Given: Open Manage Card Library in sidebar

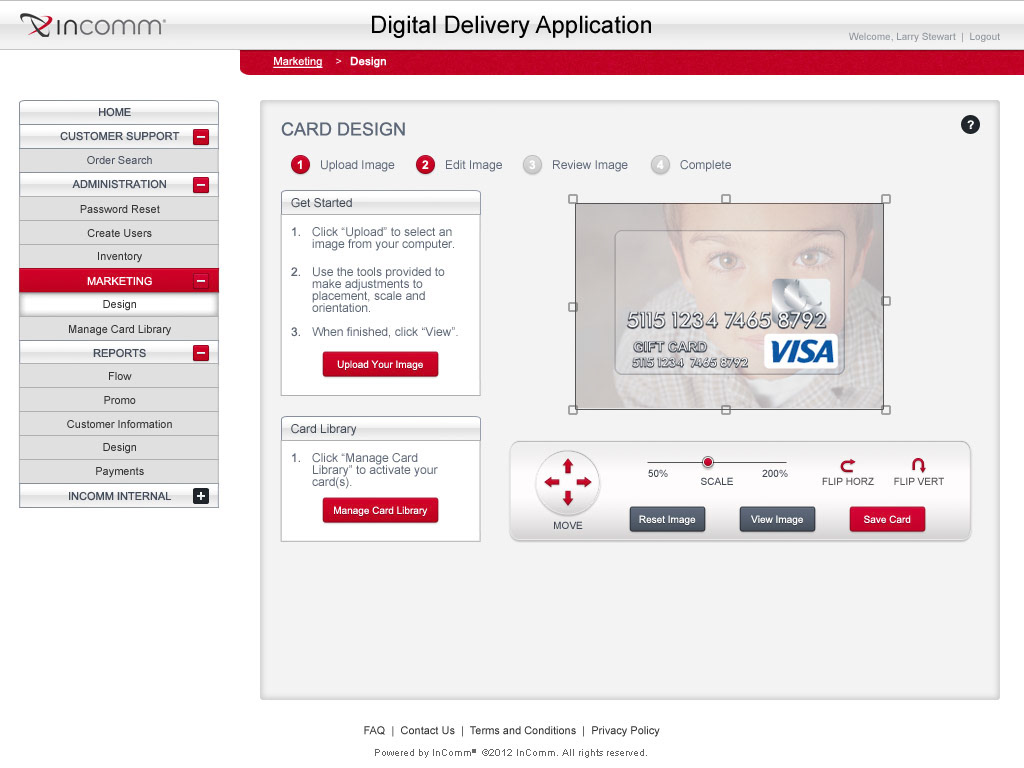Looking at the screenshot, I should [119, 329].
